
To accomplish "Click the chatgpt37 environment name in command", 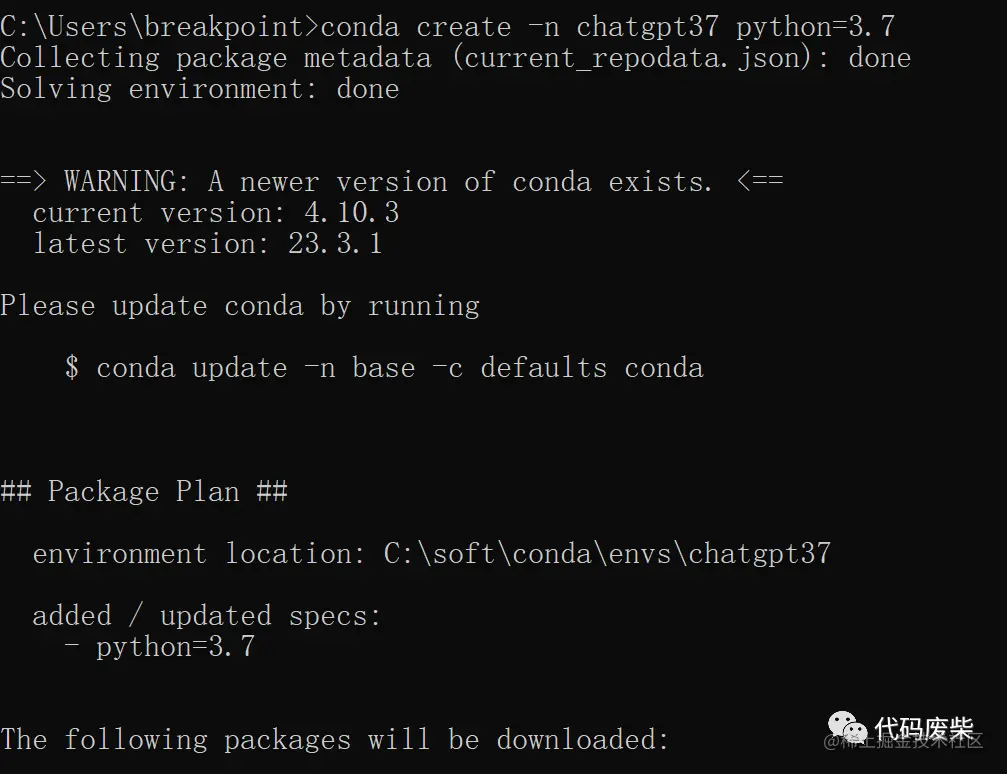I will 647,28.
